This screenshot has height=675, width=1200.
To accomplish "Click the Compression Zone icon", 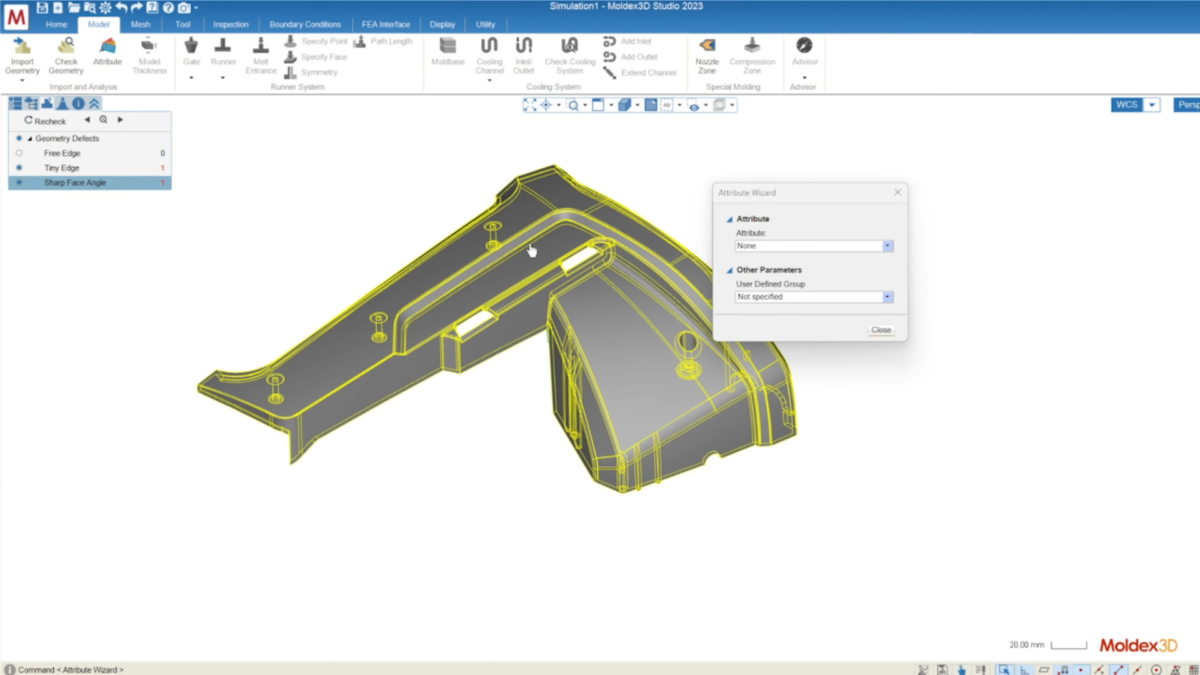I will [752, 45].
